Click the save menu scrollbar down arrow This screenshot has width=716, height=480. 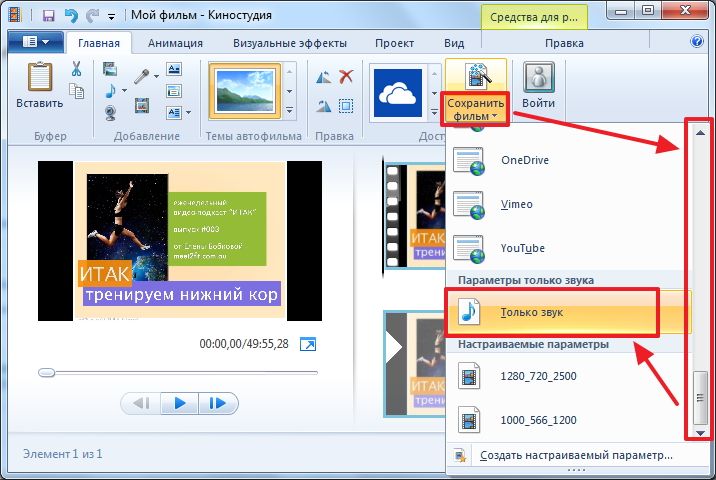point(700,433)
